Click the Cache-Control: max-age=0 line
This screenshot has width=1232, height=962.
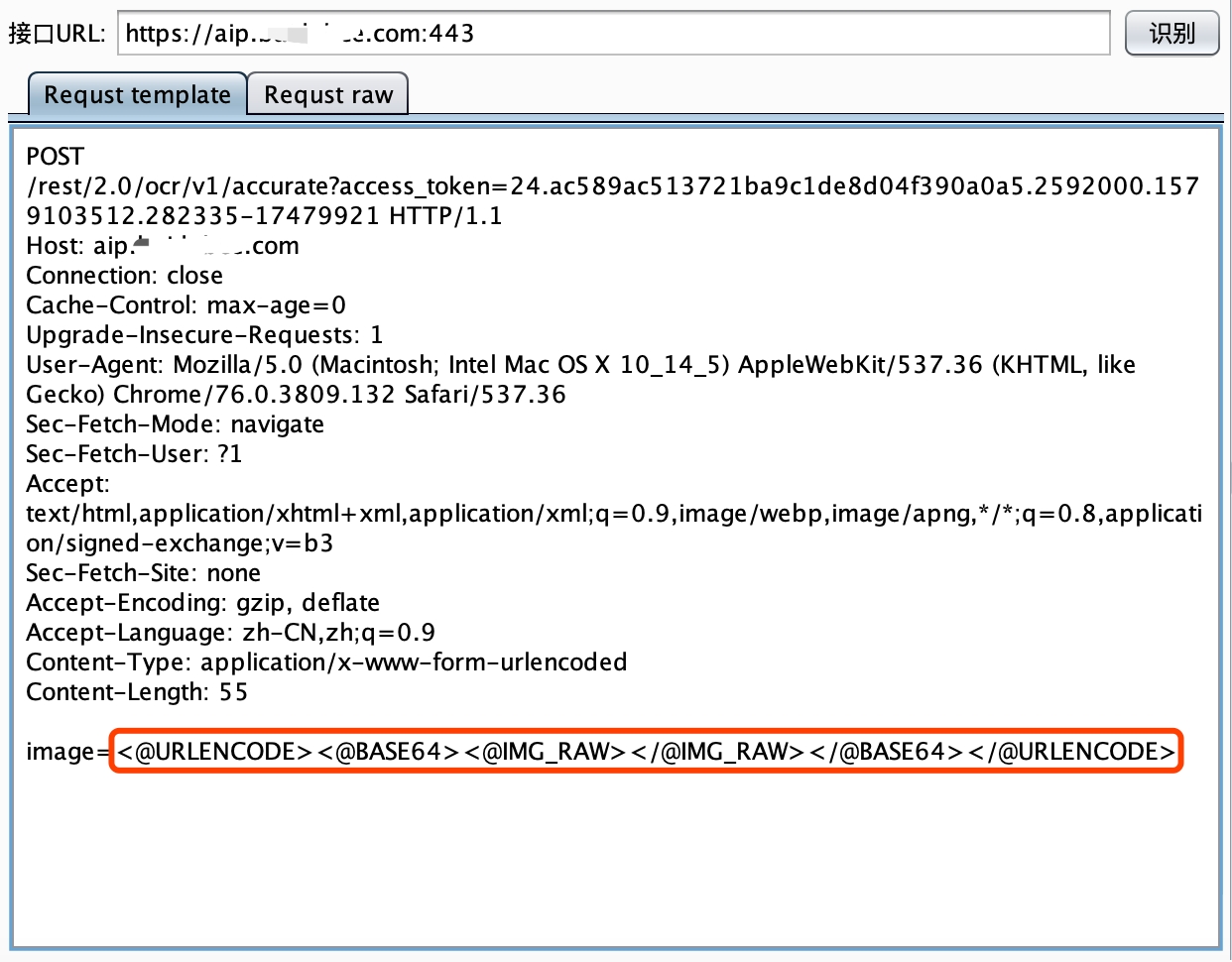point(185,305)
